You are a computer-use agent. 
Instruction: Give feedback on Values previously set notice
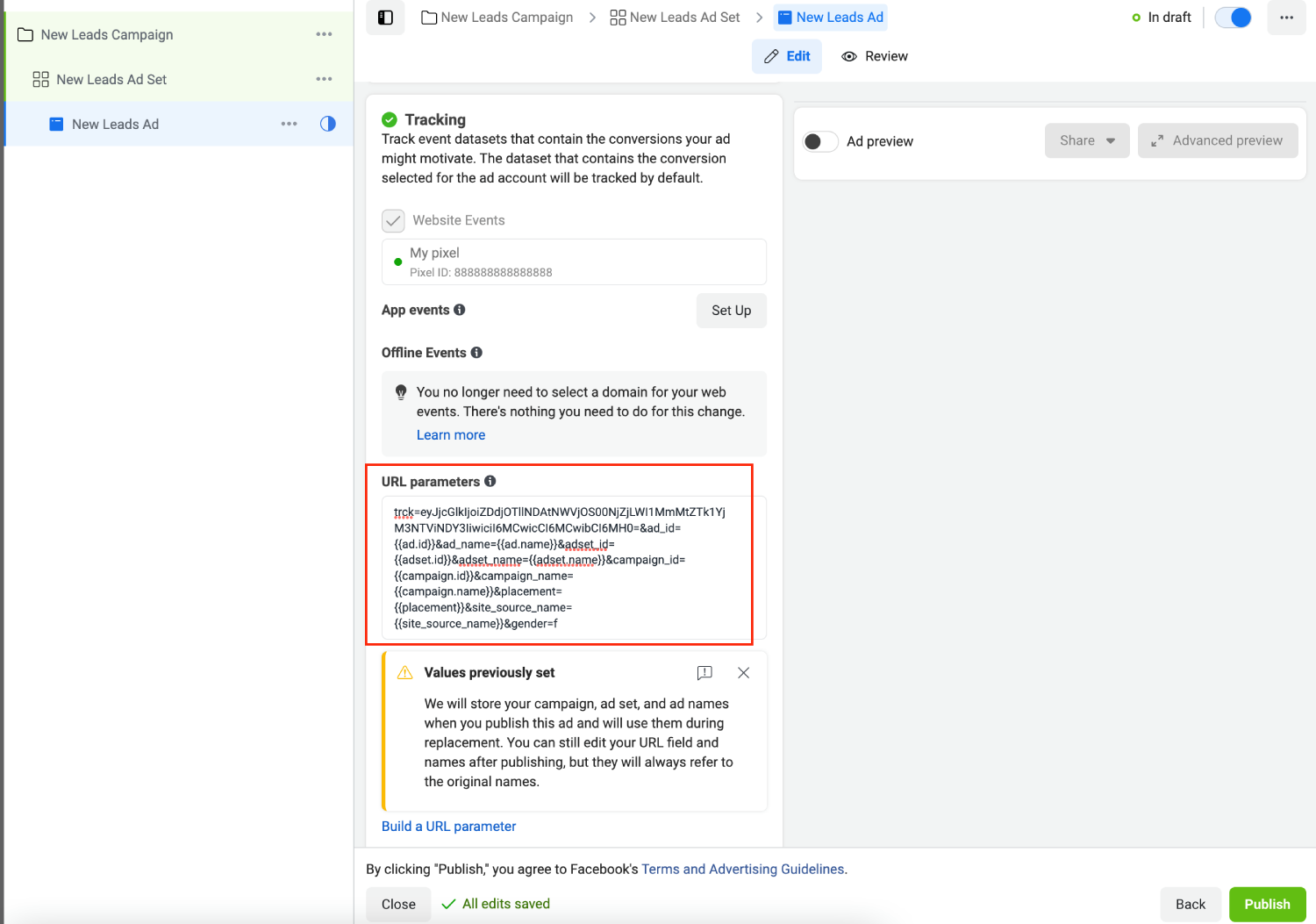point(704,673)
